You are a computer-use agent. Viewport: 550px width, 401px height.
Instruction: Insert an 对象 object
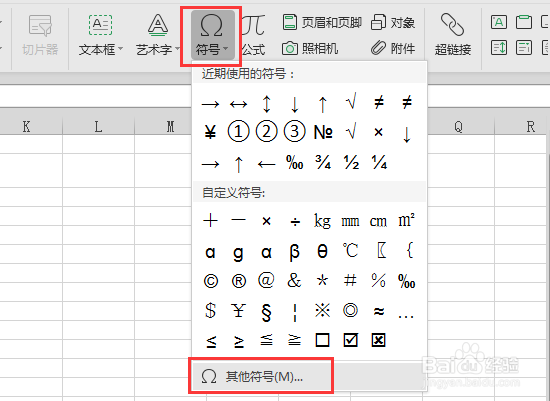pos(393,22)
